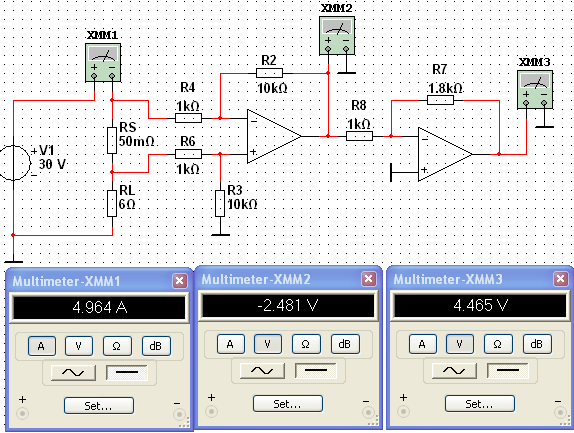This screenshot has height=433, width=574.
Task: Click the 4.465 V reading display
Action: tap(480, 306)
